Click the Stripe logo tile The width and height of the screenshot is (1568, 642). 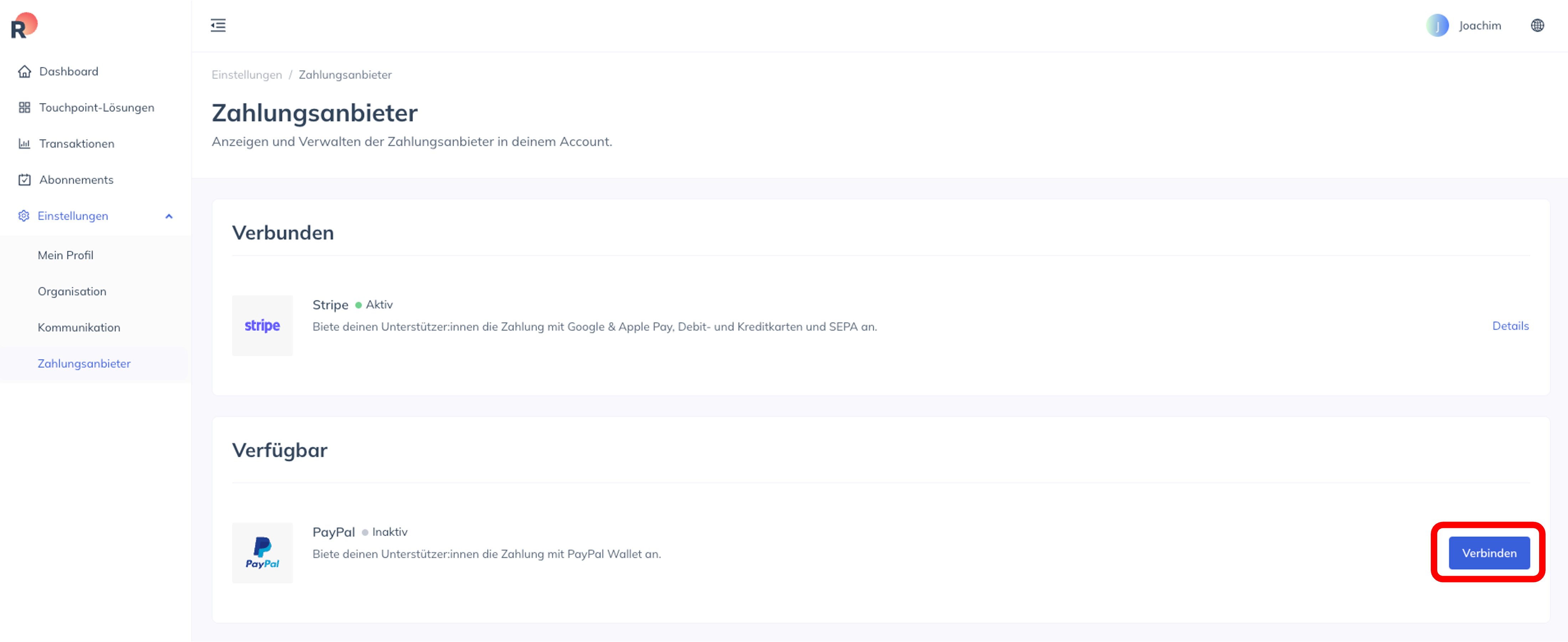(262, 325)
